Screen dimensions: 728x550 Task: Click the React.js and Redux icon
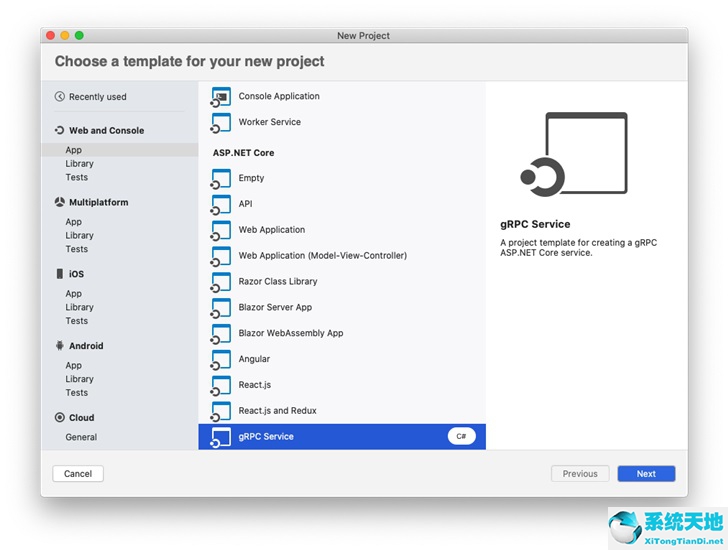click(x=221, y=411)
